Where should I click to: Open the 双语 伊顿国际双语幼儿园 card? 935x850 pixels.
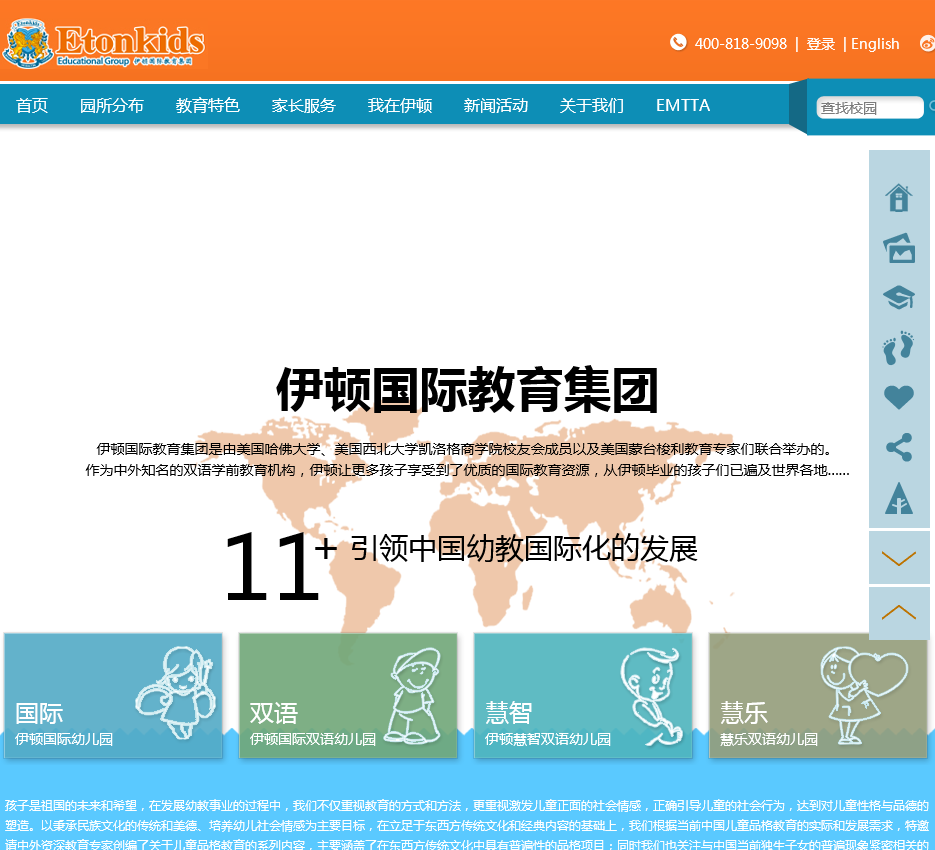tap(348, 696)
